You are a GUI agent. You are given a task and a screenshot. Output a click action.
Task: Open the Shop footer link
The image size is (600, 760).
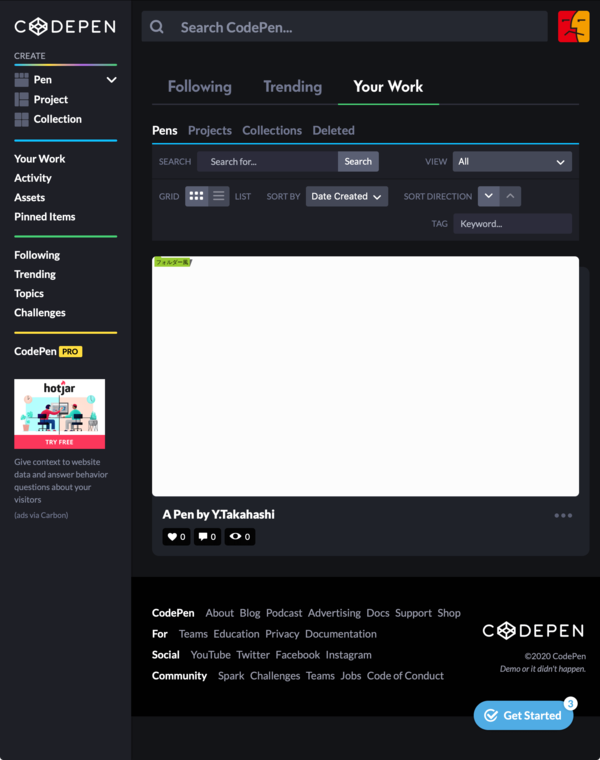tap(449, 613)
